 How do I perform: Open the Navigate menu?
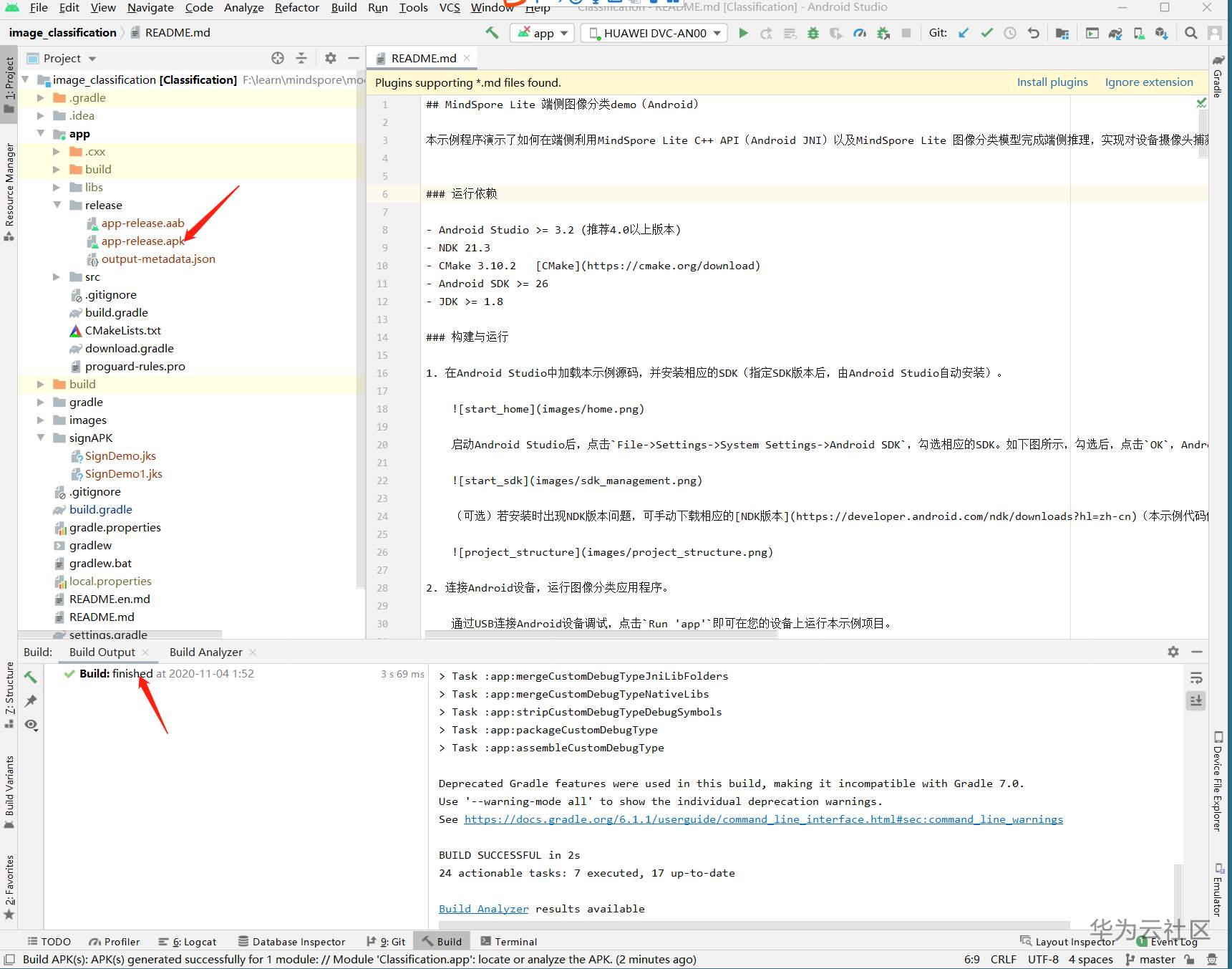click(x=150, y=7)
